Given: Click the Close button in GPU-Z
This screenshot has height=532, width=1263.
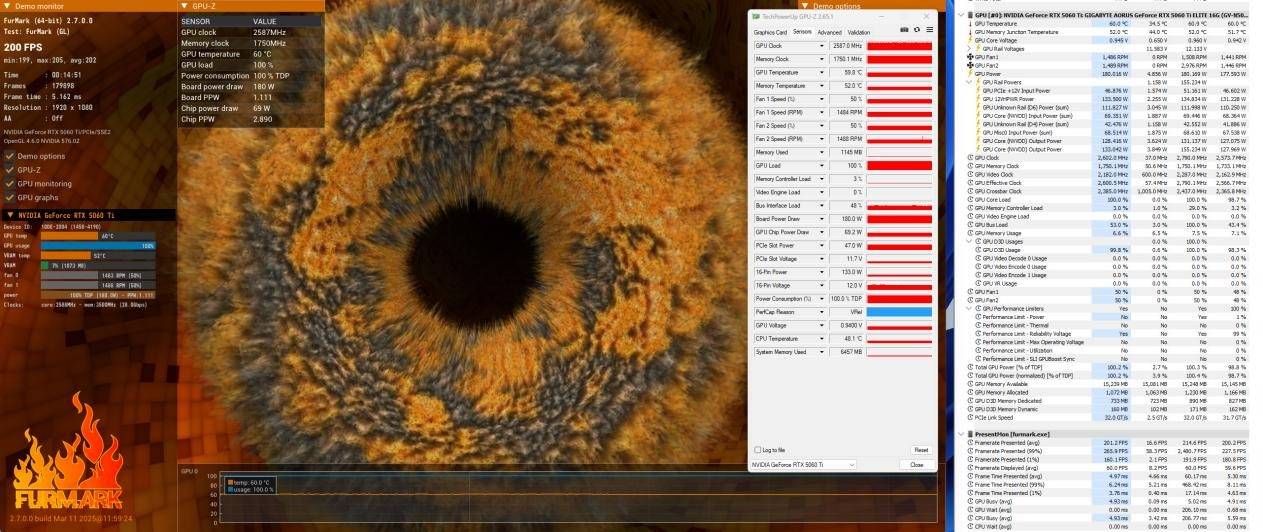Looking at the screenshot, I should [x=917, y=465].
